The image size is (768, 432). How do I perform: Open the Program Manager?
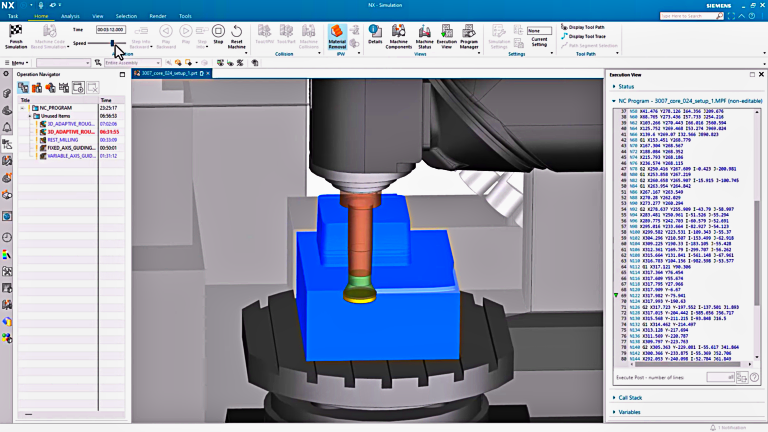coord(469,36)
